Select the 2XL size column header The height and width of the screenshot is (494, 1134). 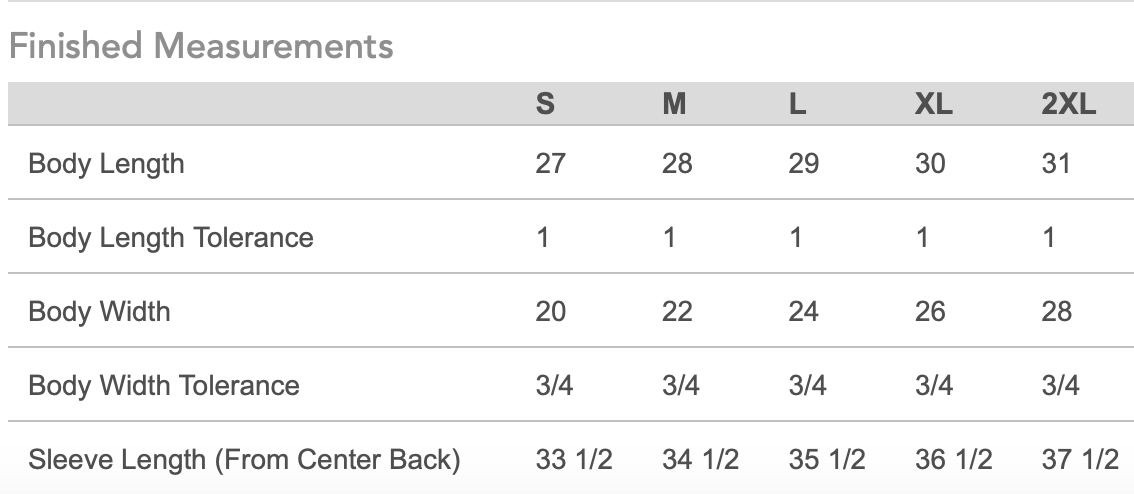(1069, 104)
